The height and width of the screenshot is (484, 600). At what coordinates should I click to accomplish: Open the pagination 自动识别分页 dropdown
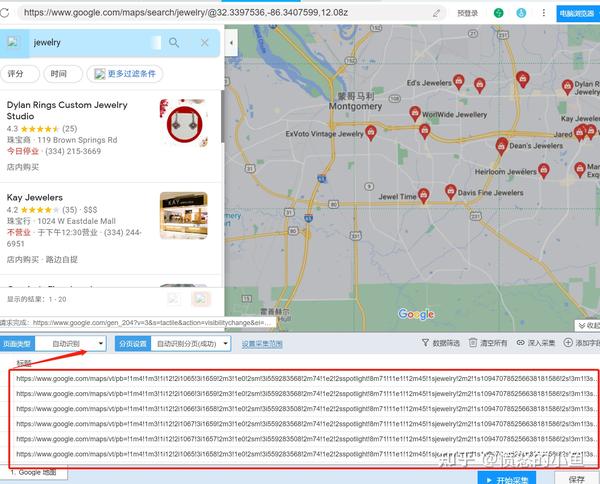tap(191, 344)
